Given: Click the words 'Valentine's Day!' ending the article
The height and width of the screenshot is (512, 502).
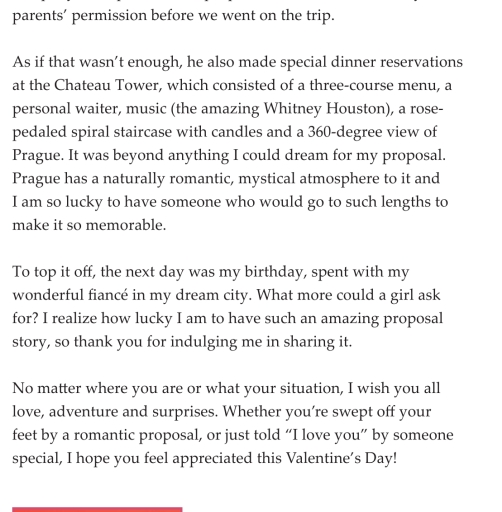Looking at the screenshot, I should click(341, 458).
